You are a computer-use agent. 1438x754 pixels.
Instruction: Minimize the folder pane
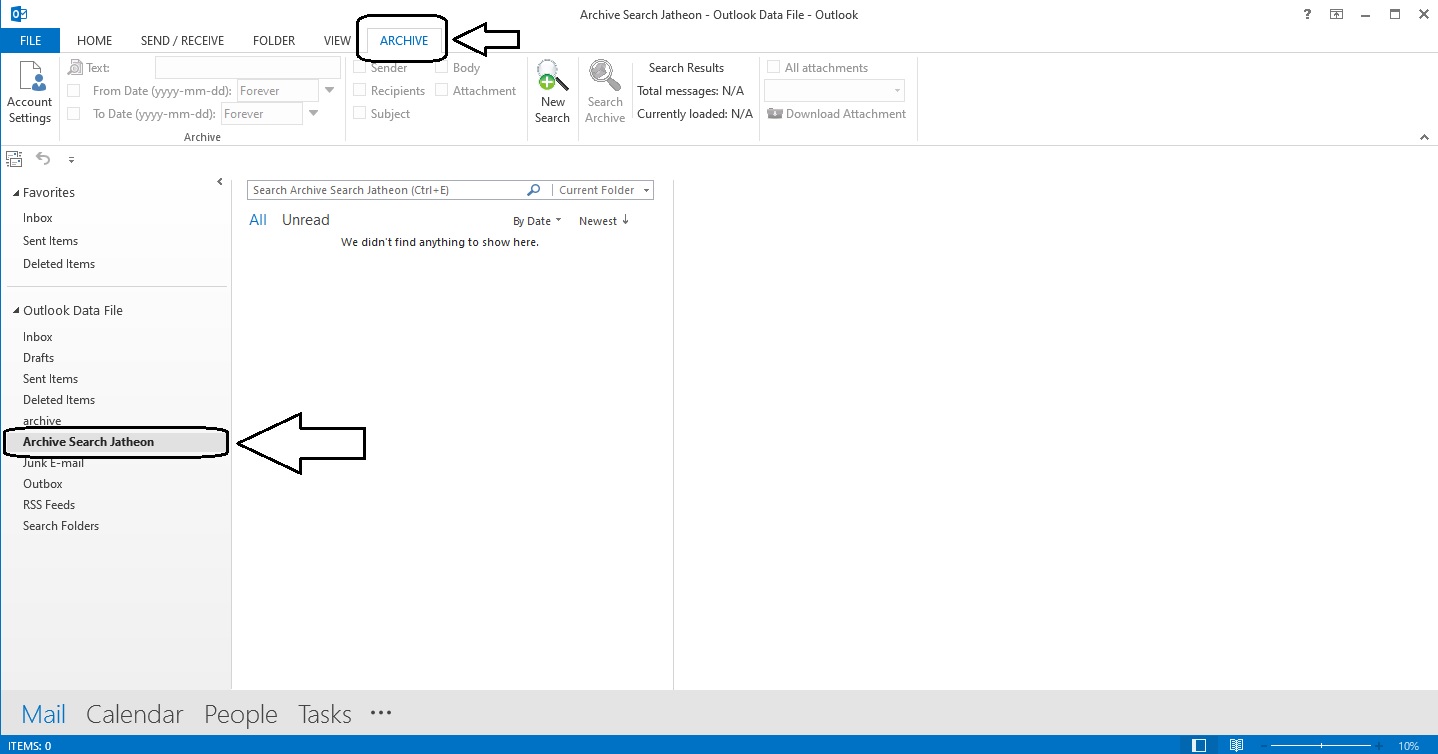click(x=220, y=181)
